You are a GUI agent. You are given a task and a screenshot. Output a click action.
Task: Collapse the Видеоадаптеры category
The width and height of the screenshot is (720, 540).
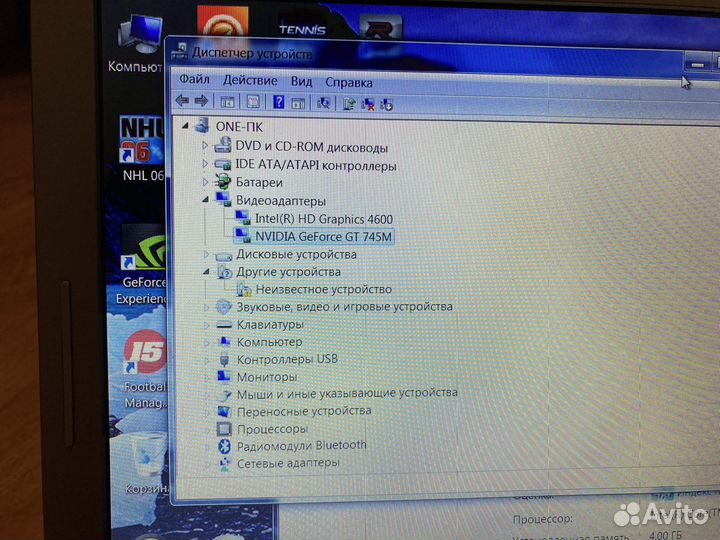pos(205,200)
